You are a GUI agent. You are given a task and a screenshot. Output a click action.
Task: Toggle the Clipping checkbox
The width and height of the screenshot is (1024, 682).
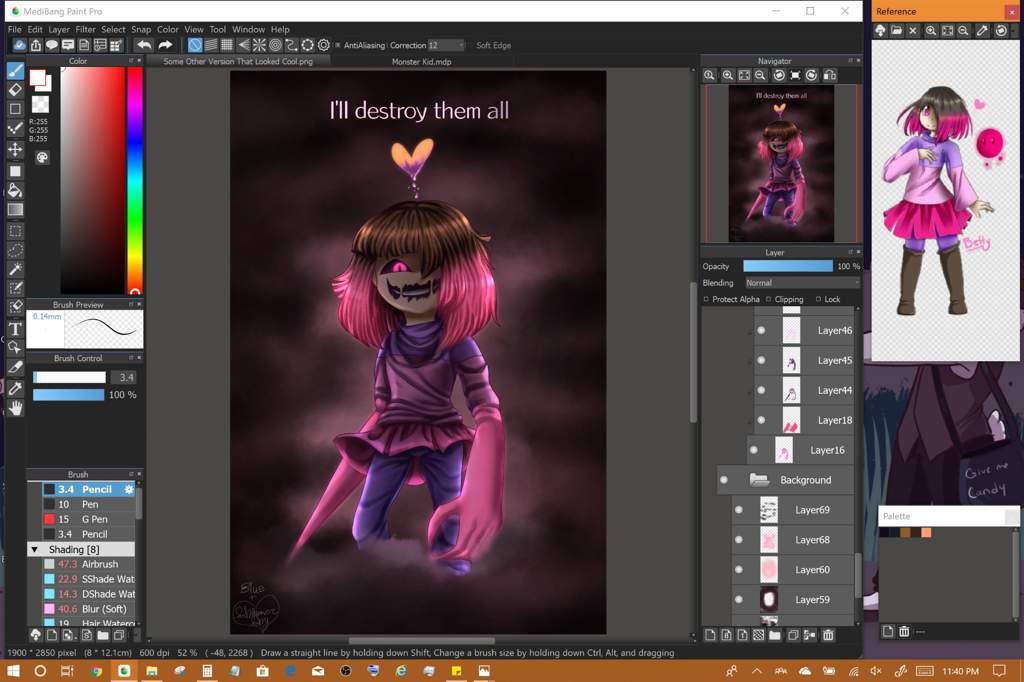(x=768, y=299)
